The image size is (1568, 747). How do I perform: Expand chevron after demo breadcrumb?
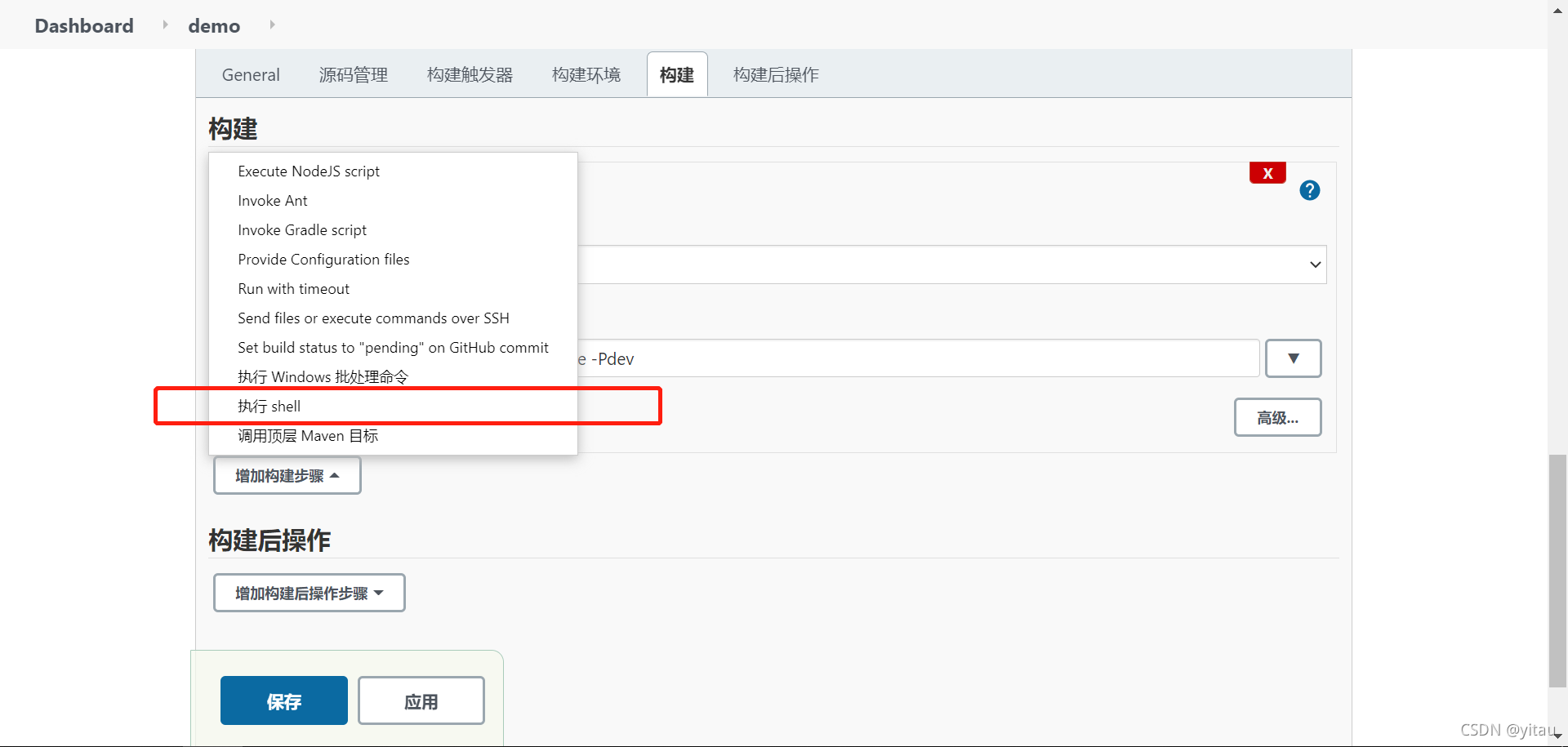272,25
